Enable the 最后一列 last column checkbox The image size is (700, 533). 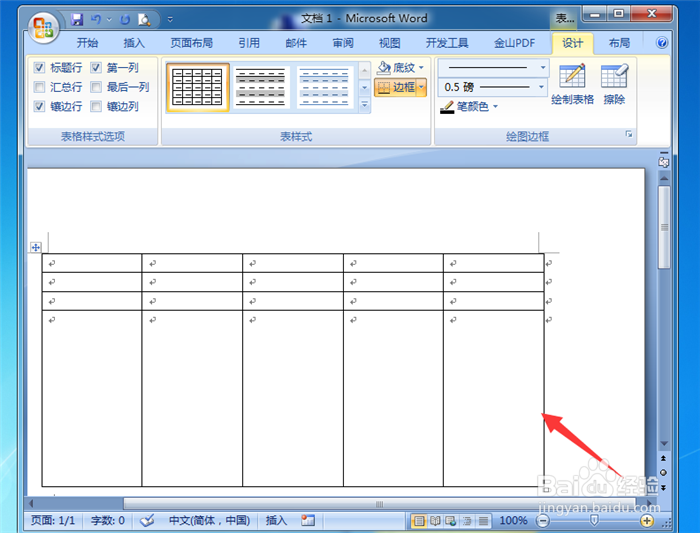pos(96,87)
